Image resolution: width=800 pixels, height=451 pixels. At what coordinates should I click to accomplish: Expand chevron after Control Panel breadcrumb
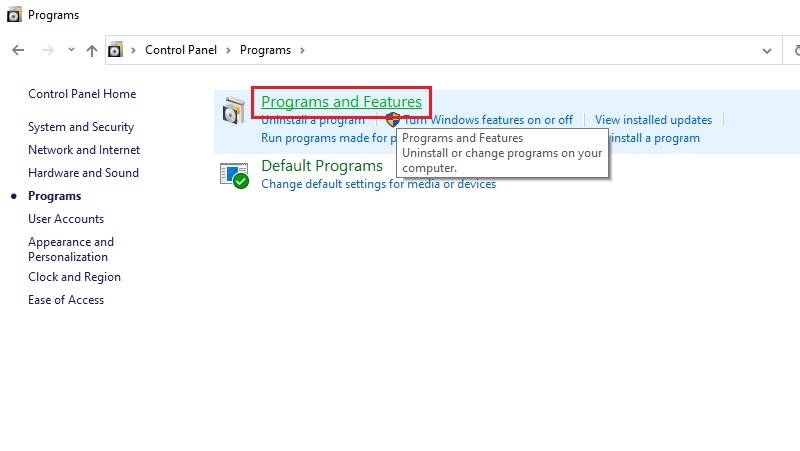pos(228,50)
